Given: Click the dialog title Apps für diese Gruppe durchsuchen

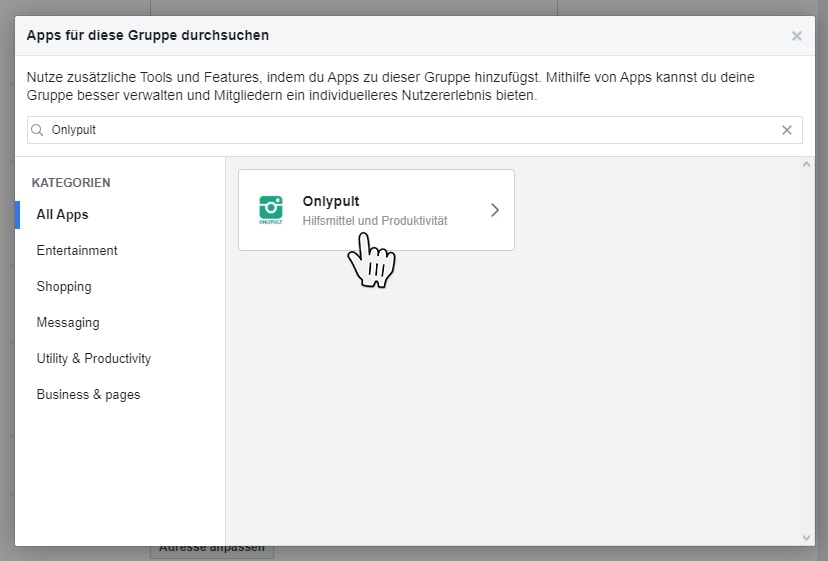Looking at the screenshot, I should coord(147,36).
